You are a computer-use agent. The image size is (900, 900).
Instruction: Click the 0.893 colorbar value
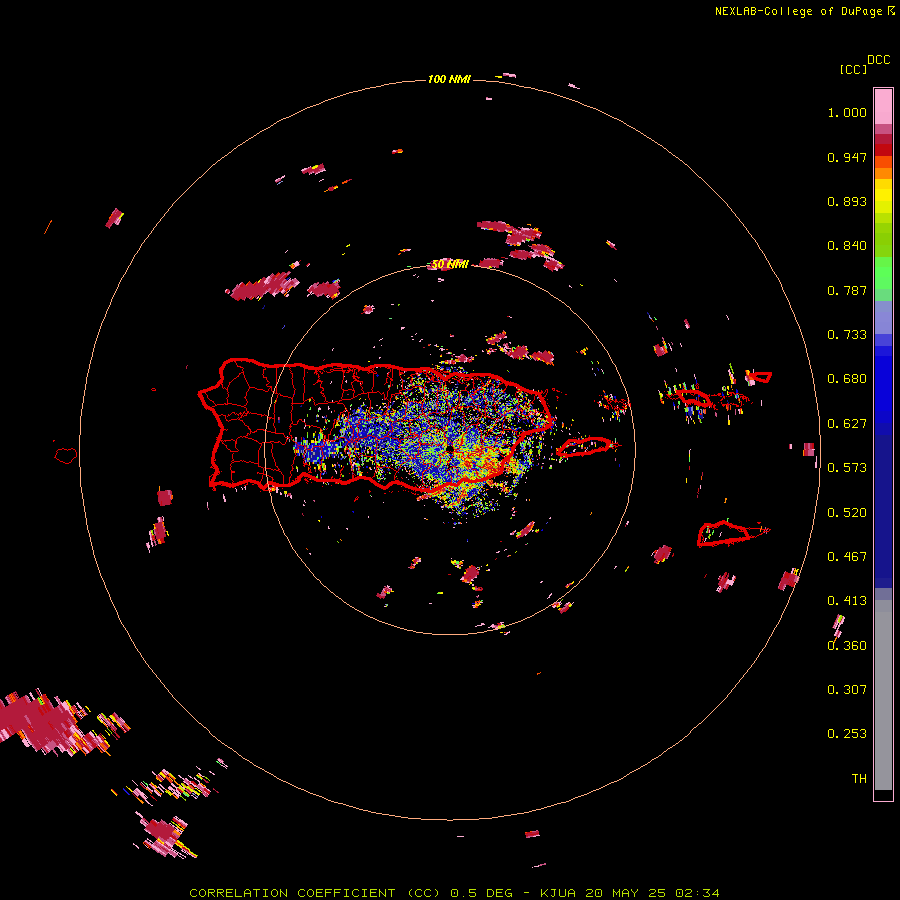point(847,201)
